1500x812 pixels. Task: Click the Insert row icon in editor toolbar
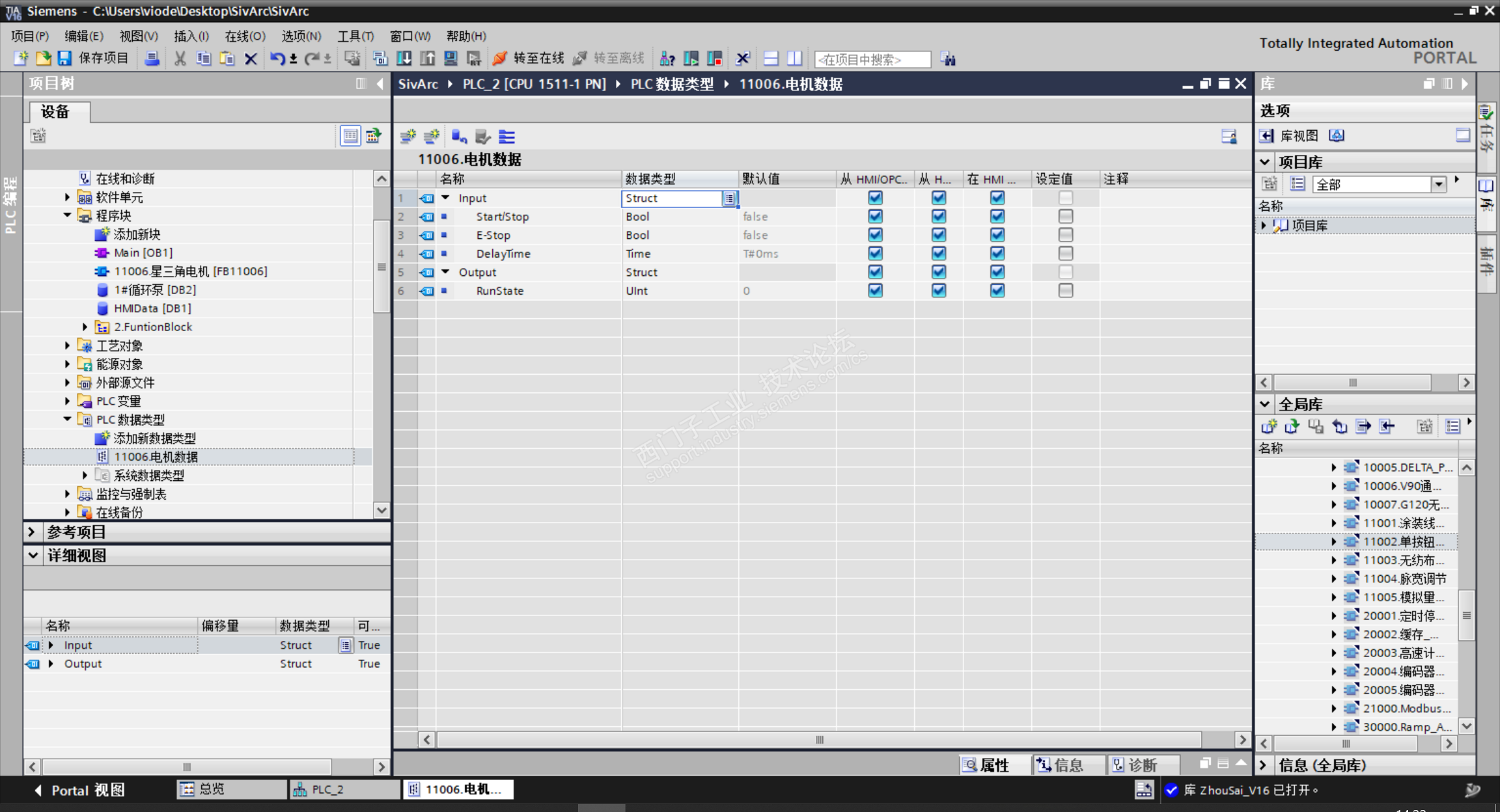pos(408,136)
